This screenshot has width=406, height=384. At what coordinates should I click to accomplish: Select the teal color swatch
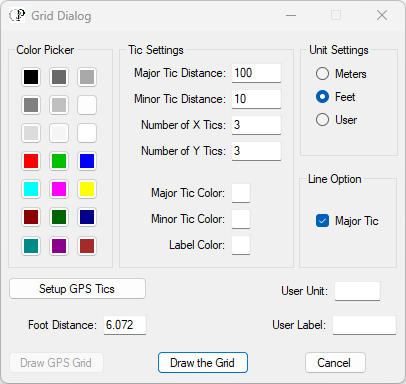click(31, 246)
